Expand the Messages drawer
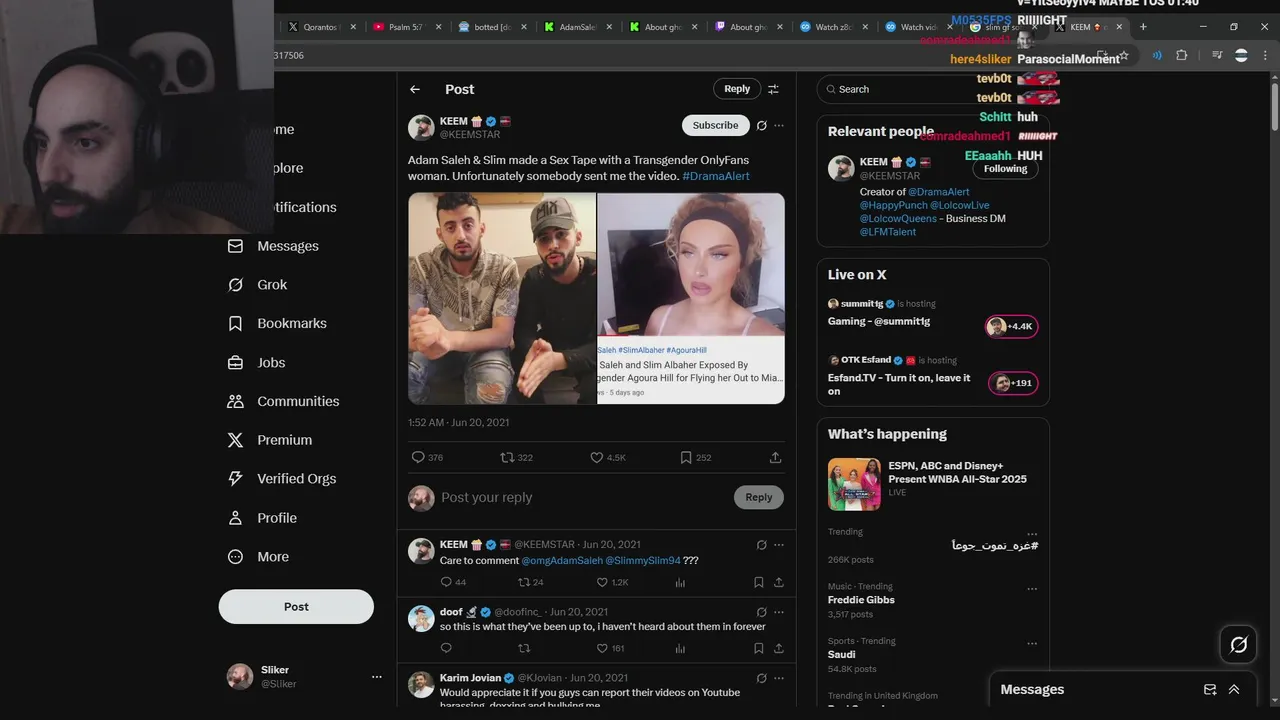 [x=1234, y=689]
